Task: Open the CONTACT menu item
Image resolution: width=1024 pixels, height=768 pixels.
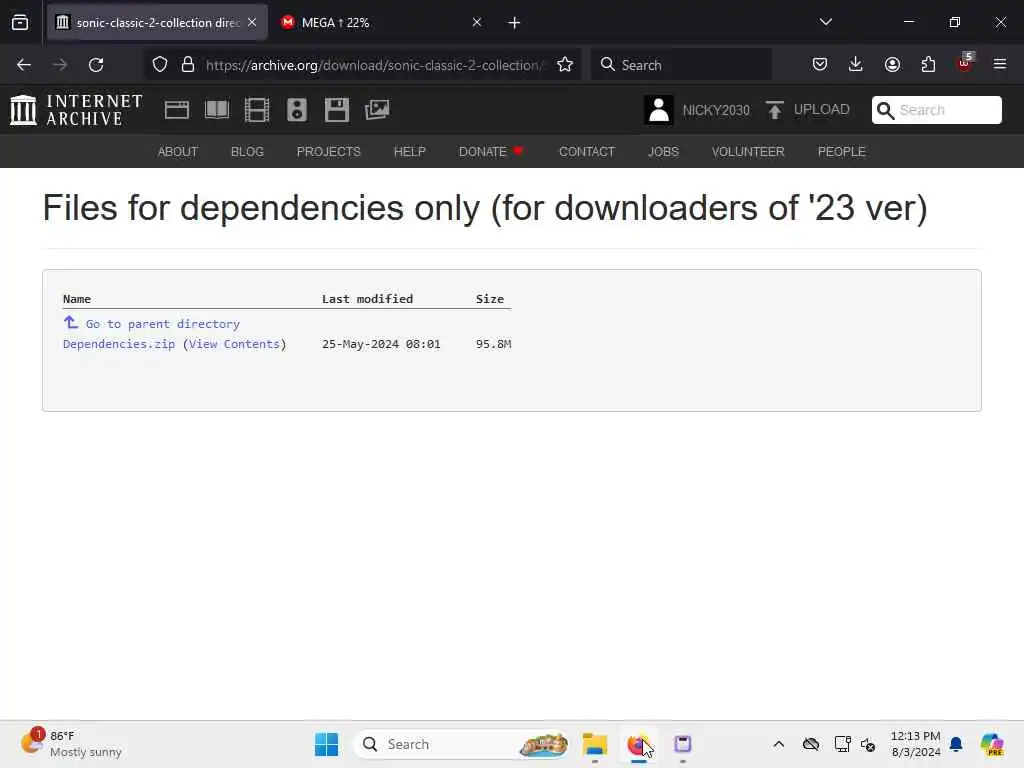Action: [586, 152]
